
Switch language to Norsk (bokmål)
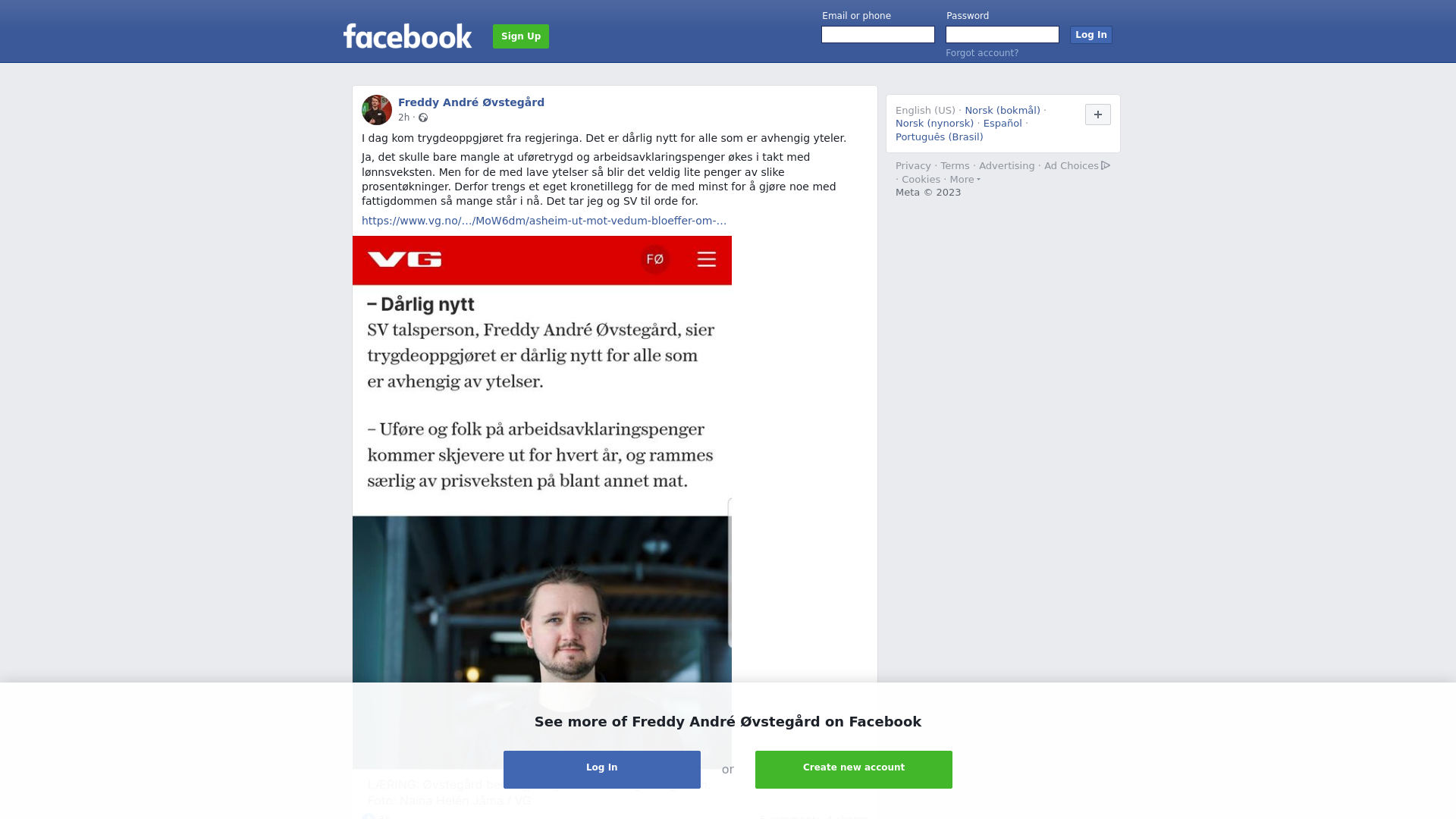(x=1003, y=111)
